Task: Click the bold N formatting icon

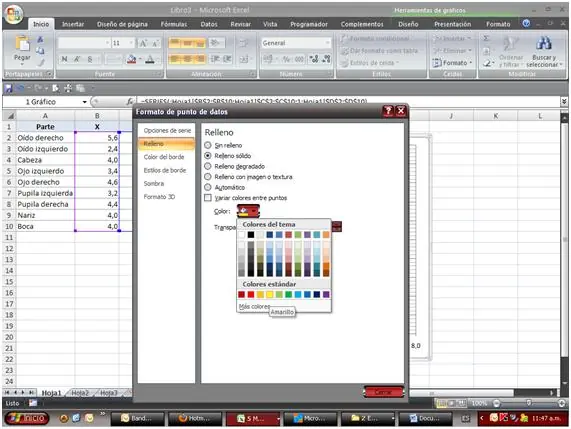Action: (64, 59)
